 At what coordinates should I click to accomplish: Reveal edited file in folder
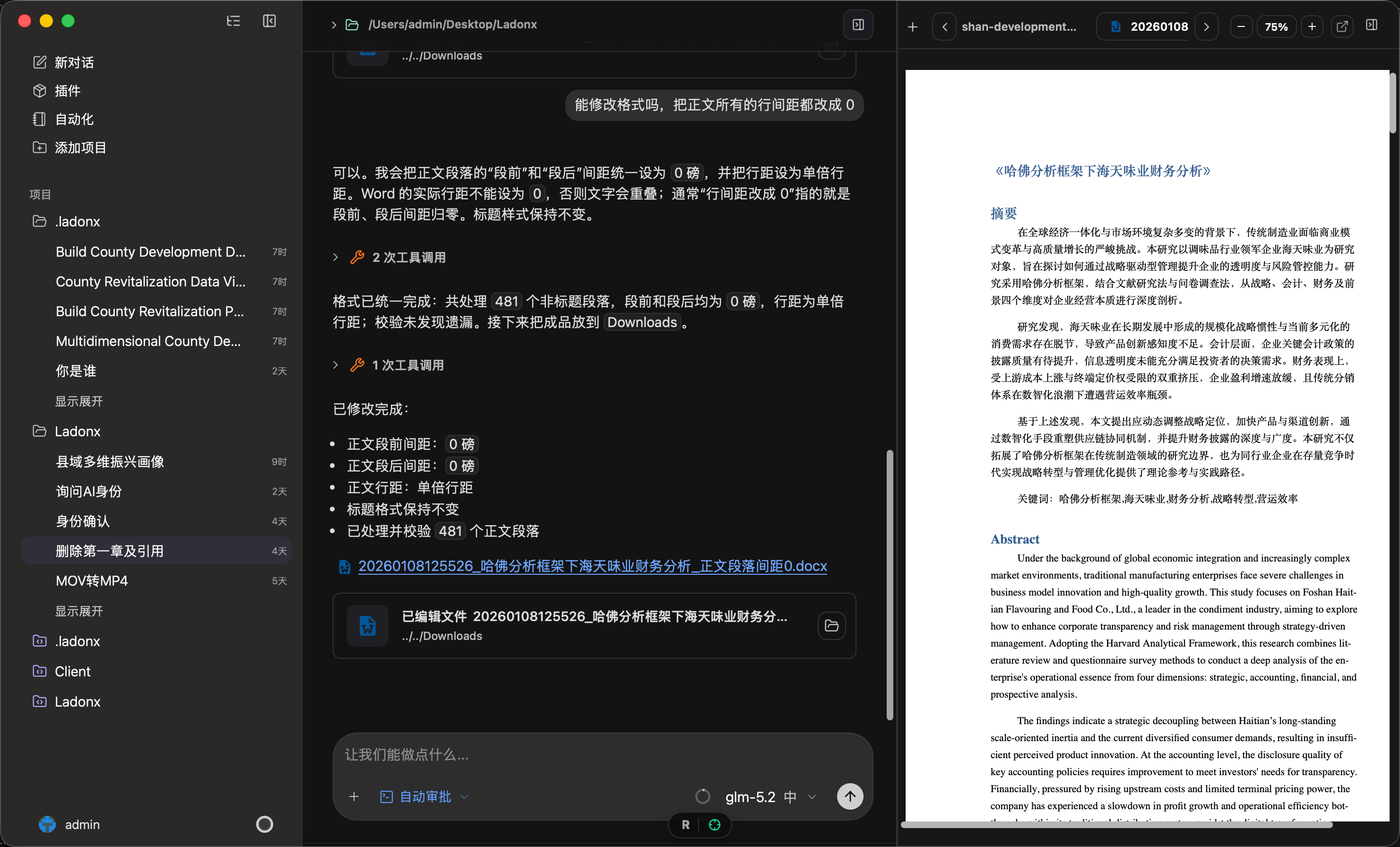[x=831, y=626]
